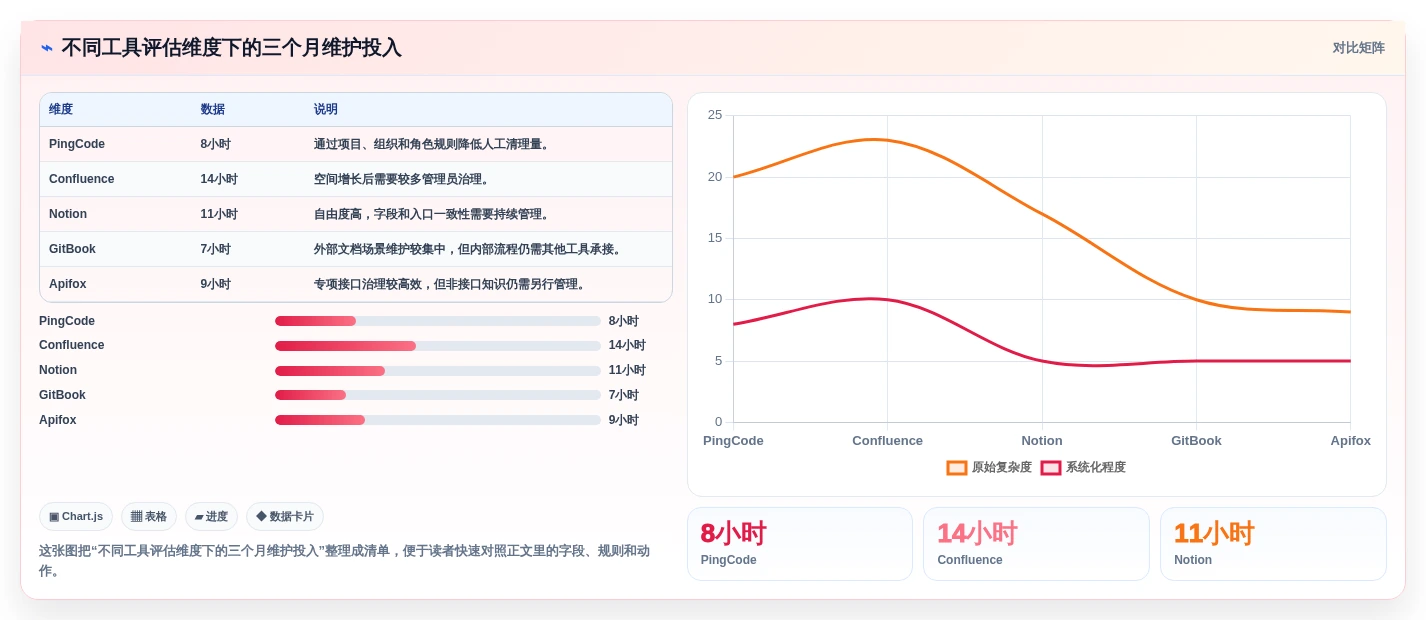The height and width of the screenshot is (620, 1426).
Task: Click the PingCode label in progress list
Action: tap(67, 321)
